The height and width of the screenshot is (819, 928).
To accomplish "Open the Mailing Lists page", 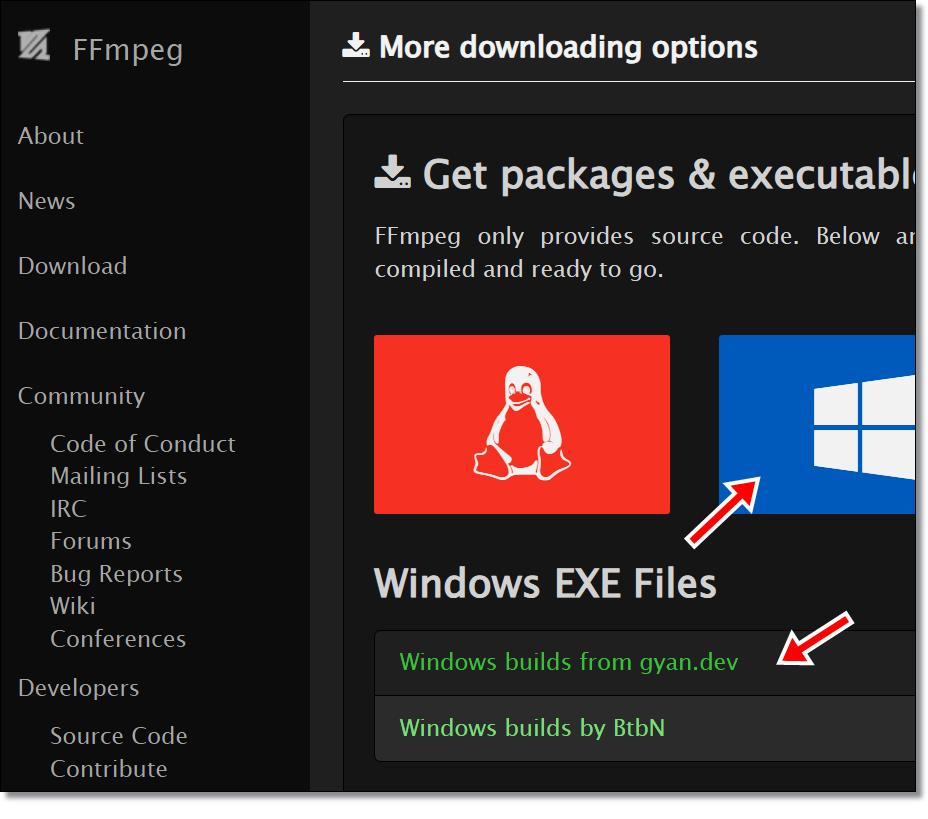I will coord(119,476).
